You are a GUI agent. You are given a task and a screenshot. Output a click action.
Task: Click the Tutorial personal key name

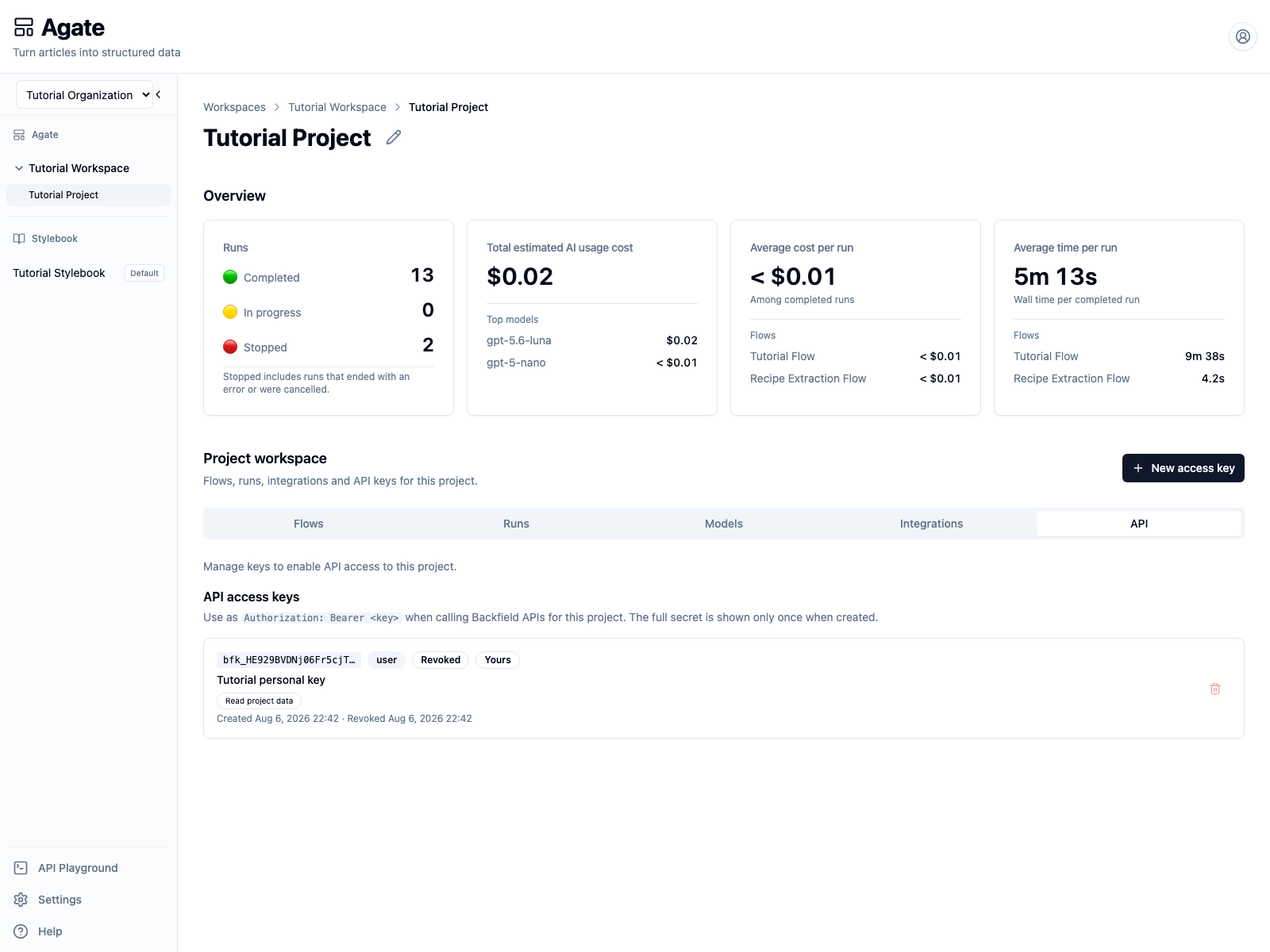(x=271, y=680)
